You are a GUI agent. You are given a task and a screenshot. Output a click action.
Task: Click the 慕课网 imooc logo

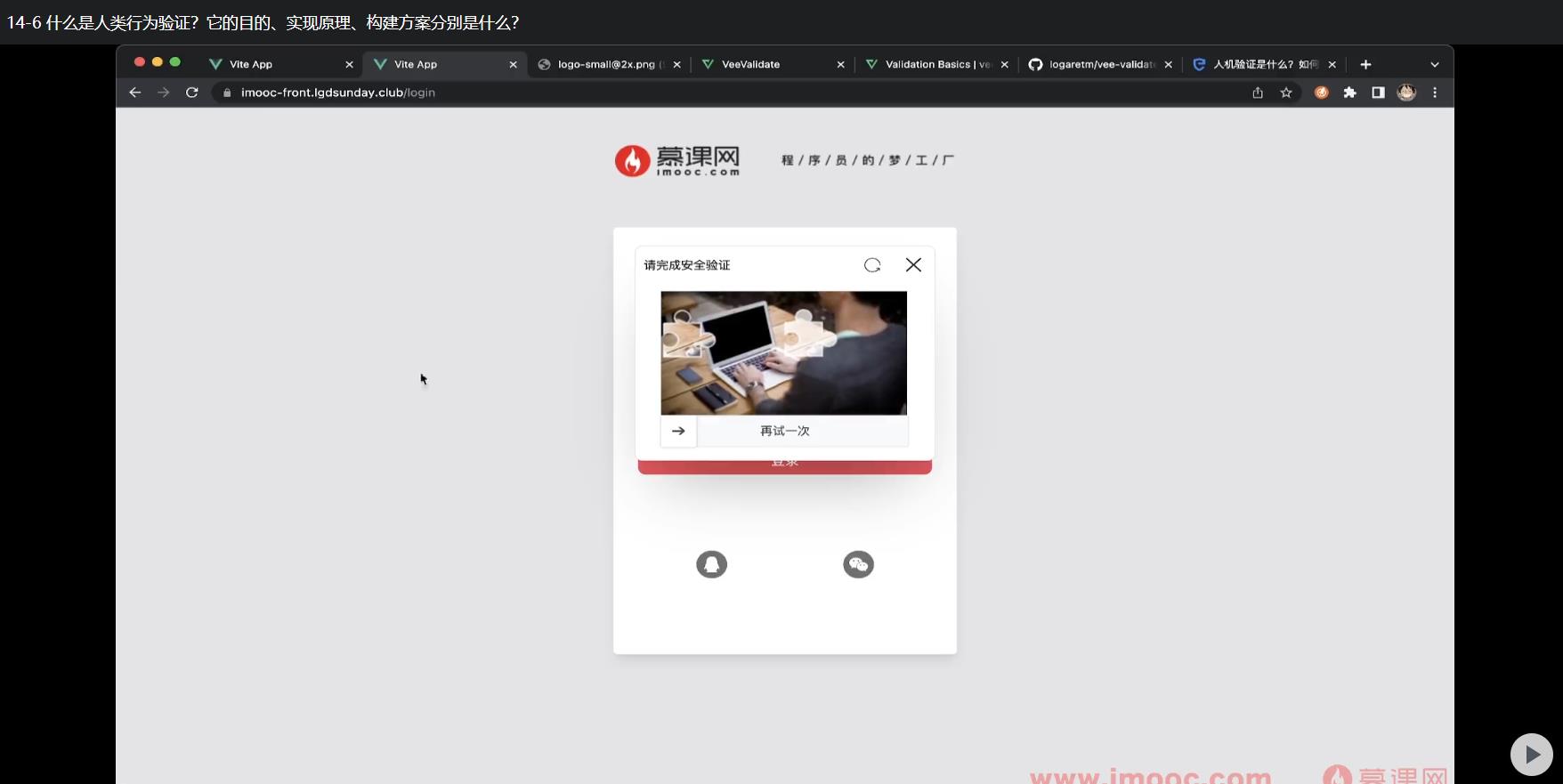tap(677, 161)
